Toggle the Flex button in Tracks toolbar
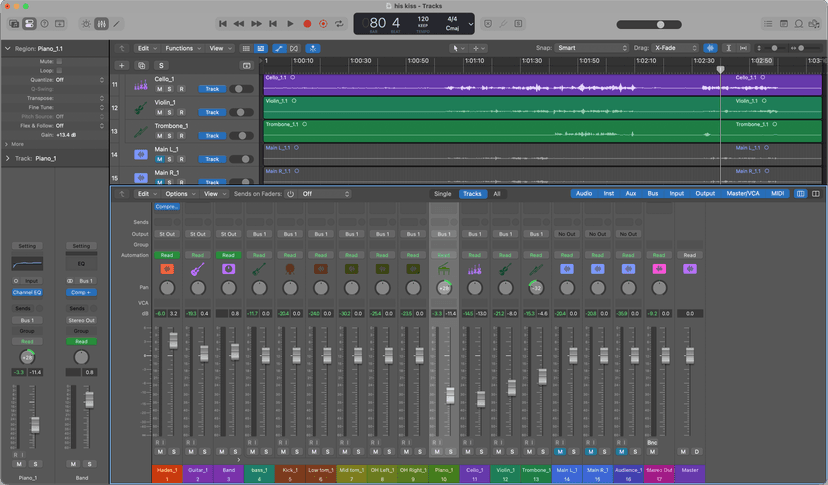 tap(294, 48)
